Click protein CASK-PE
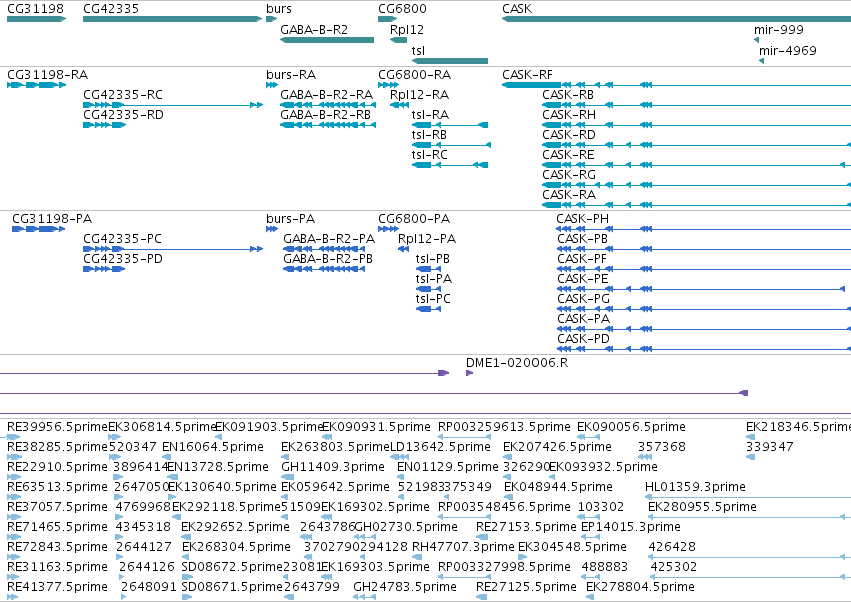The height and width of the screenshot is (602, 851). coord(583,279)
